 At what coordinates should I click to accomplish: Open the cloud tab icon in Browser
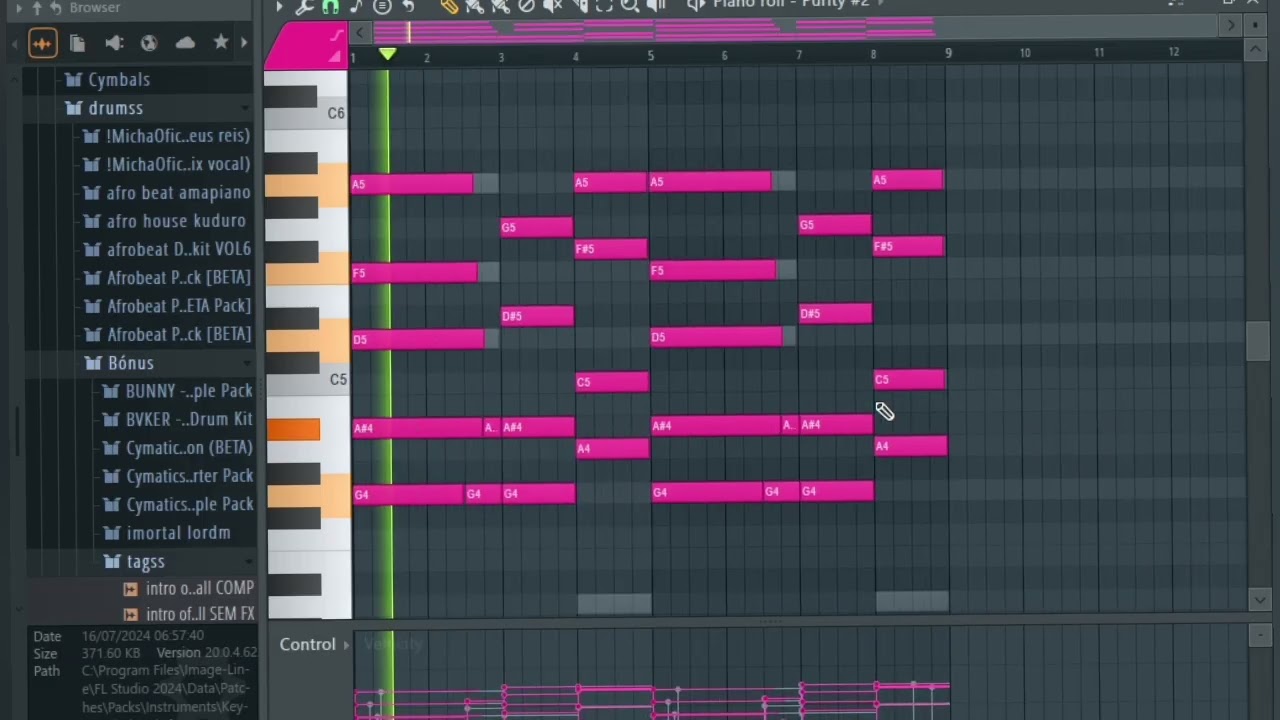185,43
